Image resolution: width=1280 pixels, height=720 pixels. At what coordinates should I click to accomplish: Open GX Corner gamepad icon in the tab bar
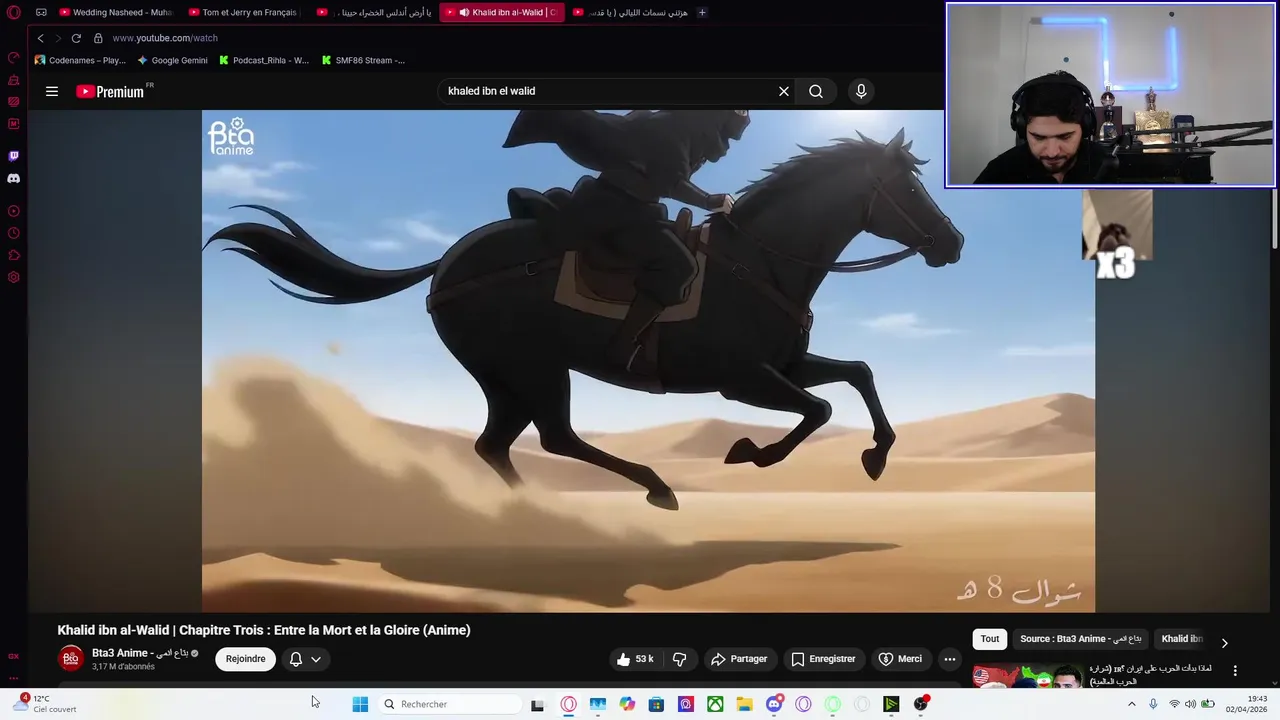pyautogui.click(x=41, y=12)
